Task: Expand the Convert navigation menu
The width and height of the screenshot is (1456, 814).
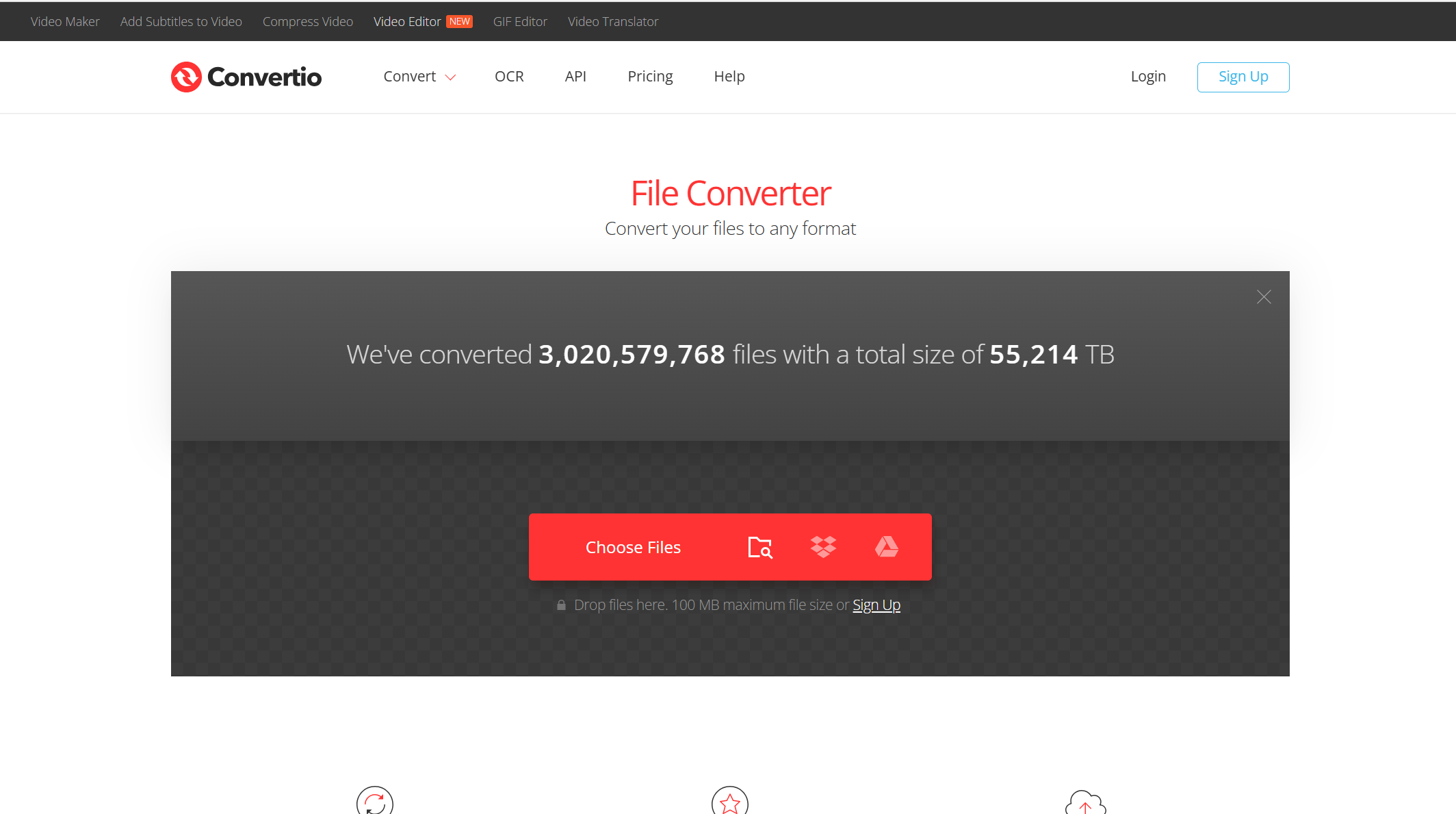Action: (x=419, y=76)
